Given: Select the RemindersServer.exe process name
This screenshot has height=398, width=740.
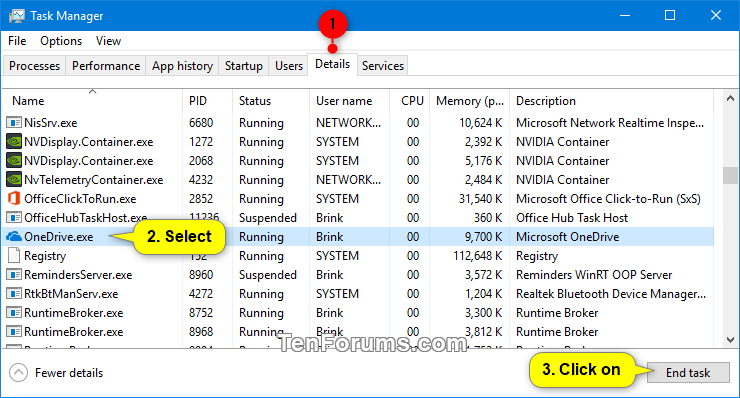Looking at the screenshot, I should click(x=78, y=275).
